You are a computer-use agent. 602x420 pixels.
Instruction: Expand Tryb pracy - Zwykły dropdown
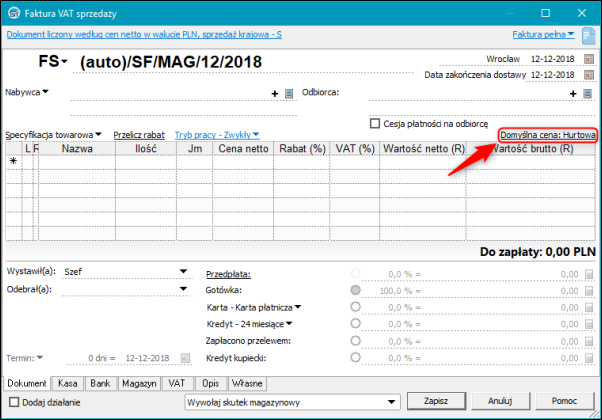[x=217, y=135]
